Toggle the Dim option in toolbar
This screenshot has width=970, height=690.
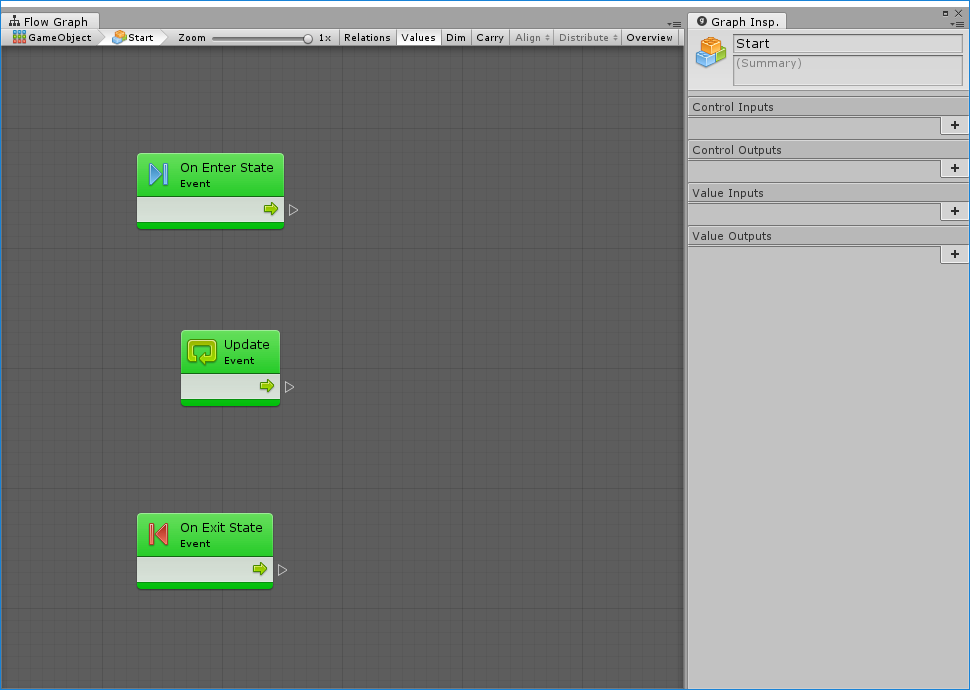pyautogui.click(x=456, y=38)
